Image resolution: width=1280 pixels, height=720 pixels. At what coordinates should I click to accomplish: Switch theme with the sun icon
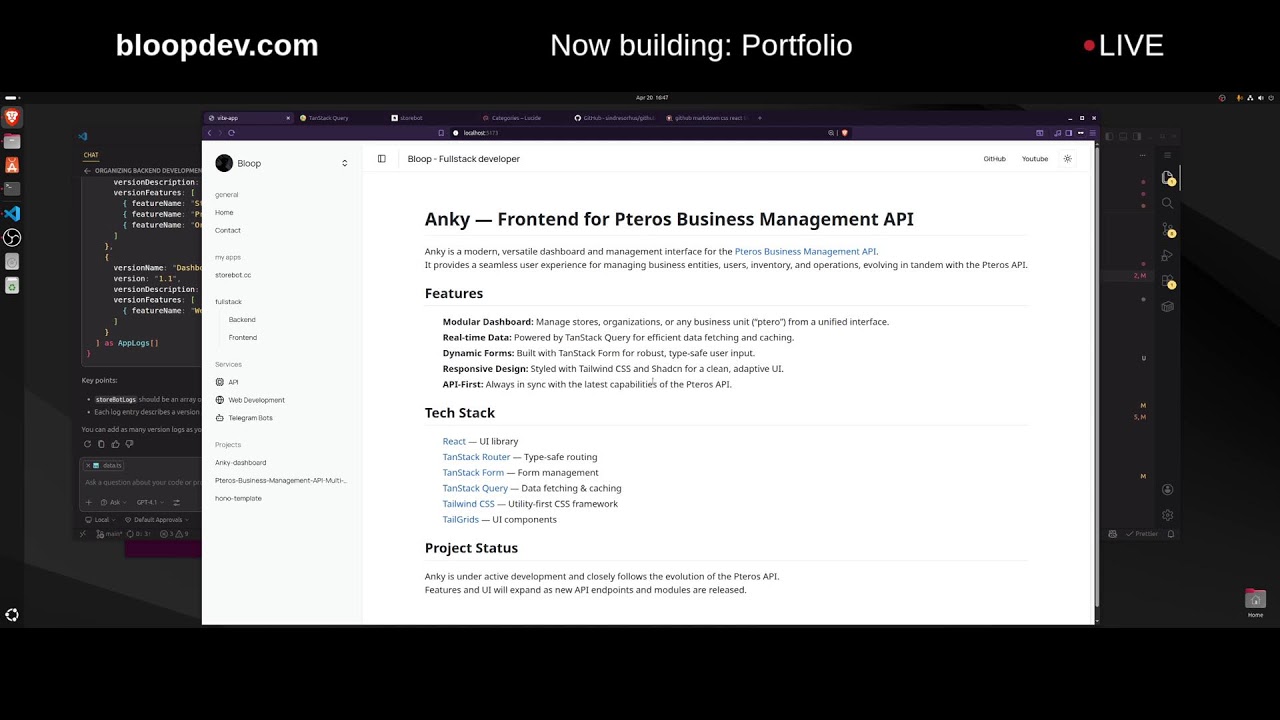click(x=1067, y=159)
